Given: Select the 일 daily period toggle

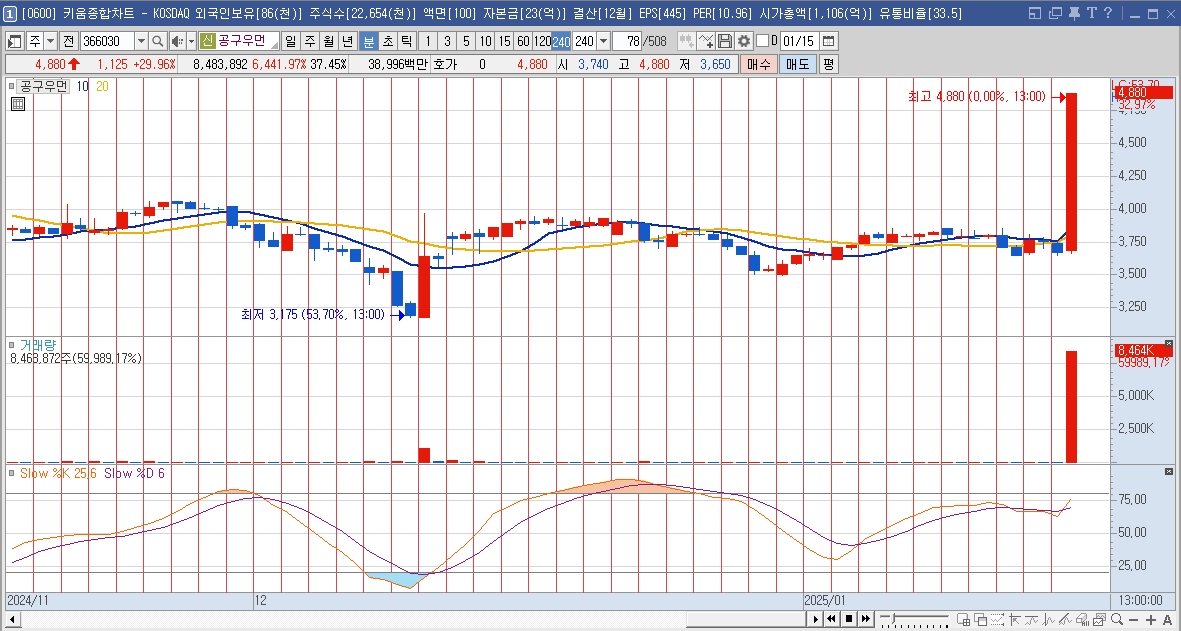Looking at the screenshot, I should pos(290,41).
